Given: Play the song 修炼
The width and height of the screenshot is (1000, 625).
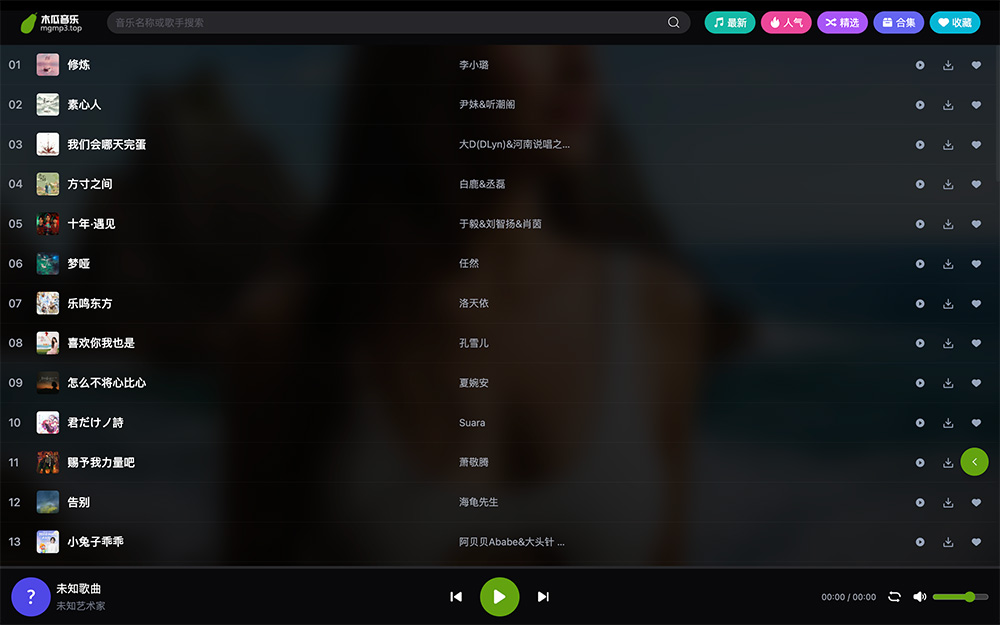Looking at the screenshot, I should [x=920, y=65].
